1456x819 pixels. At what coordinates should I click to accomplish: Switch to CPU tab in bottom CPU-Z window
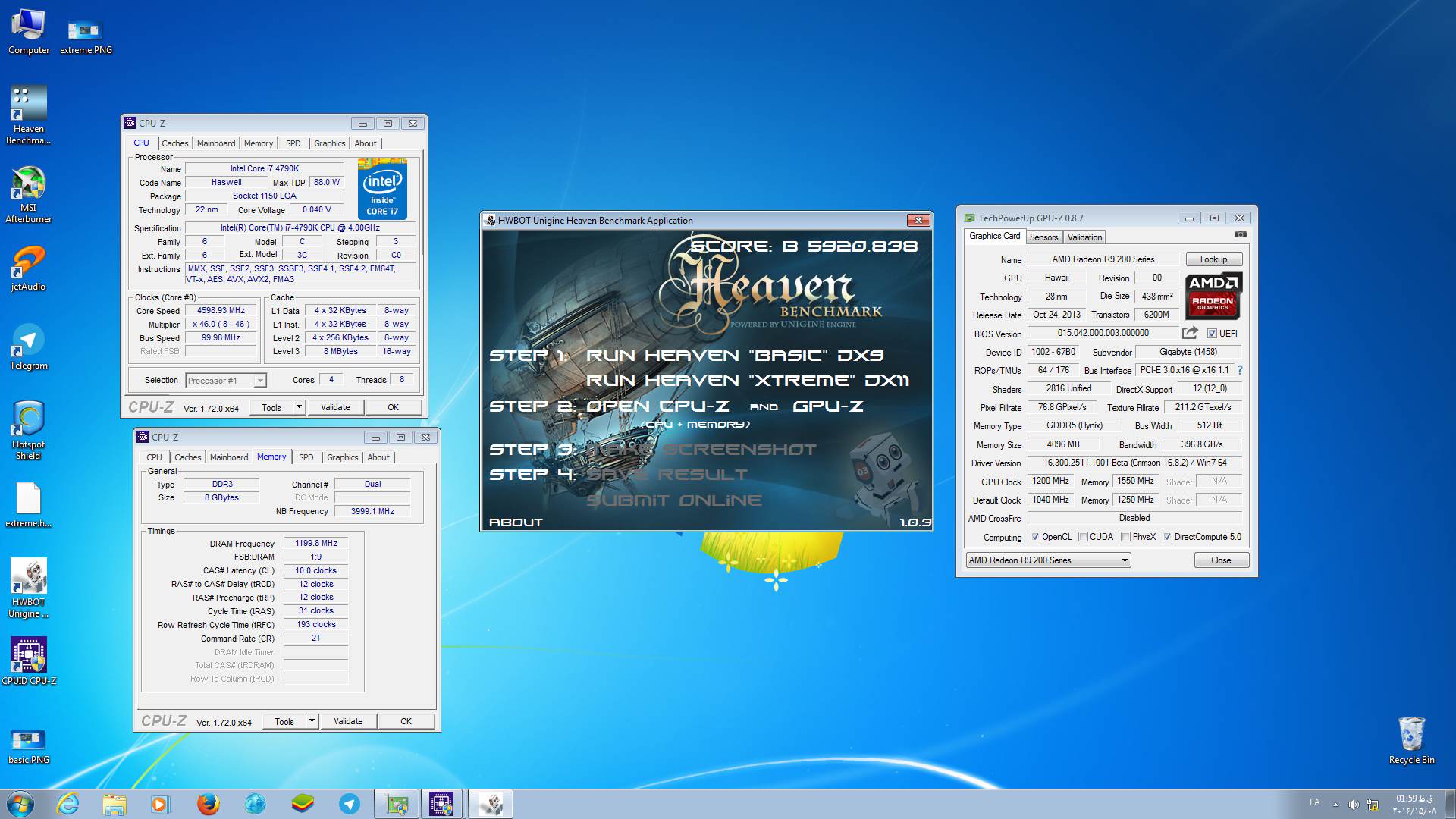(x=154, y=457)
